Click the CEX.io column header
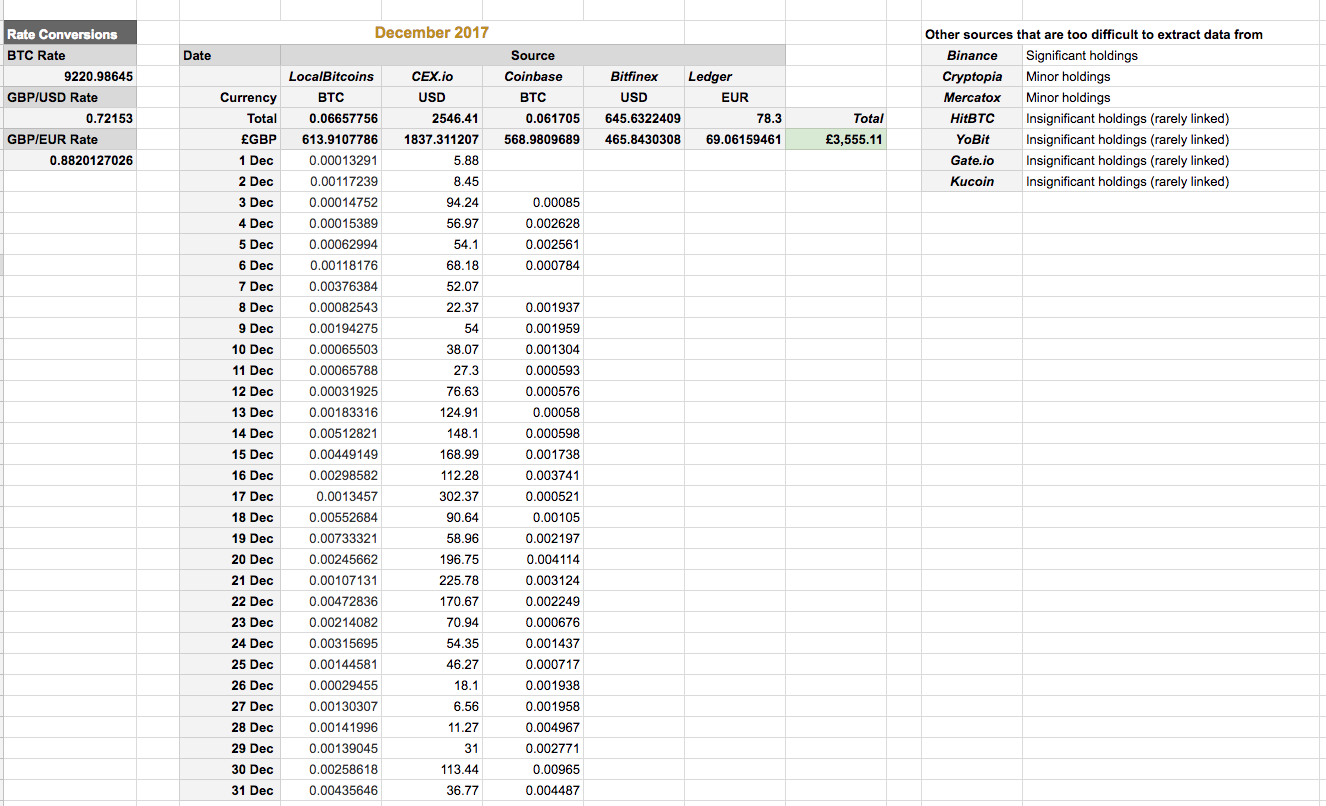 click(x=432, y=76)
